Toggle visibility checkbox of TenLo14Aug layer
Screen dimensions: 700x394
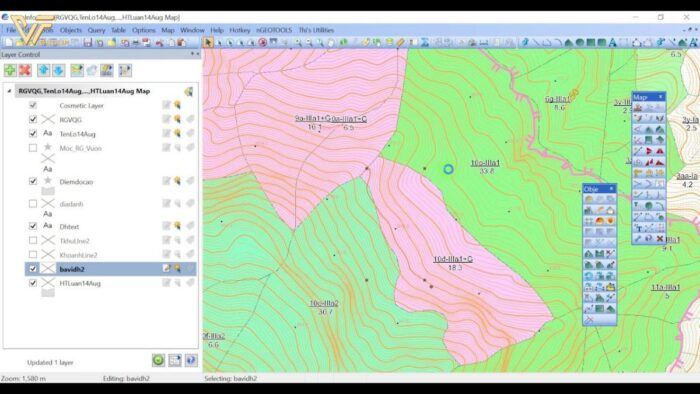coord(33,133)
